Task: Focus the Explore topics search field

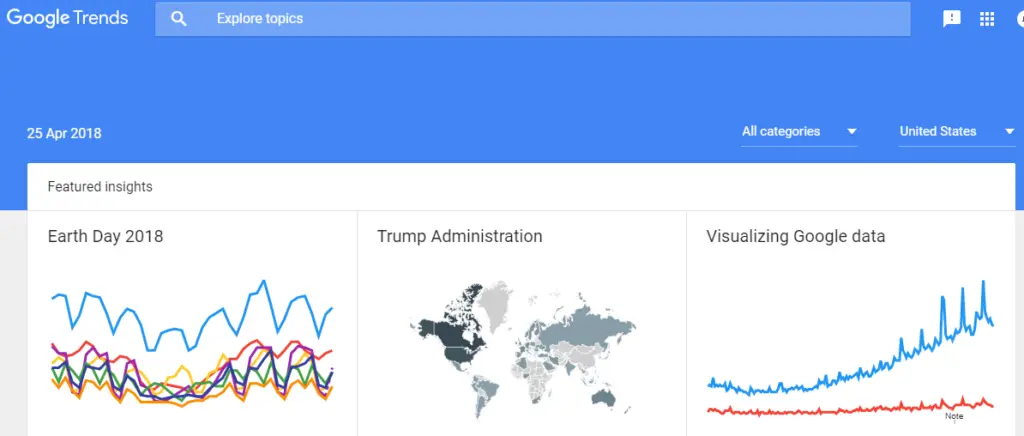Action: [532, 19]
